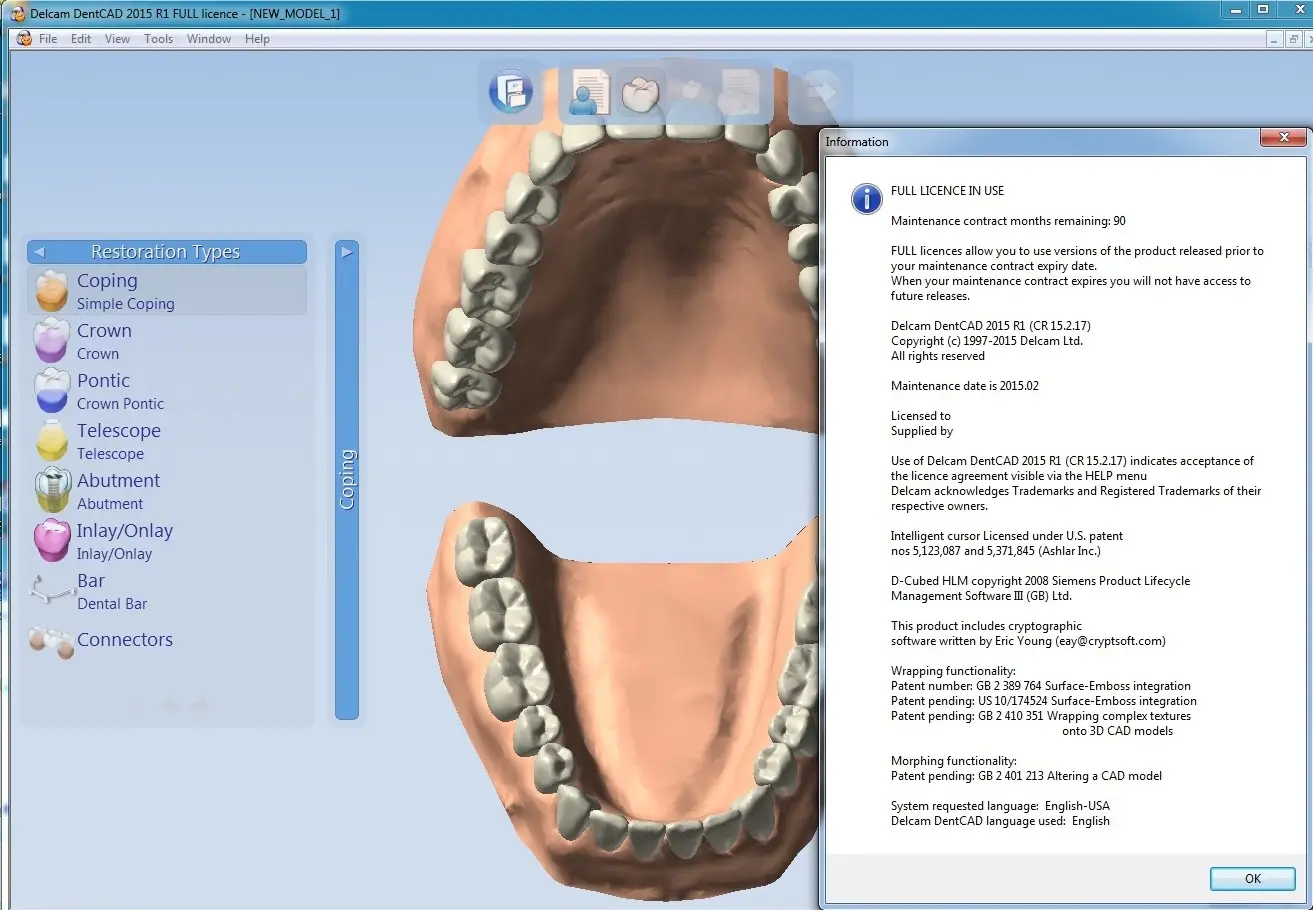This screenshot has width=1313, height=910.
Task: Close the Information dialog
Action: tap(1281, 138)
